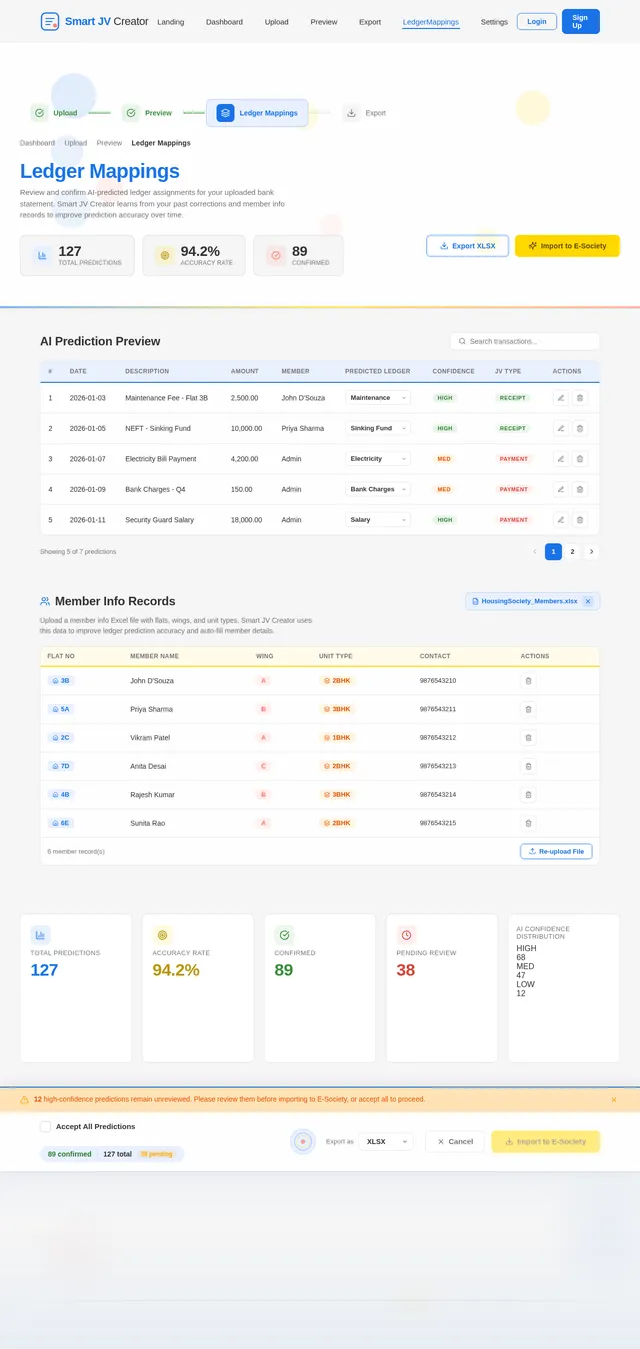The image size is (640, 1349).
Task: Click the 39 pending badge
Action: pos(156,1154)
